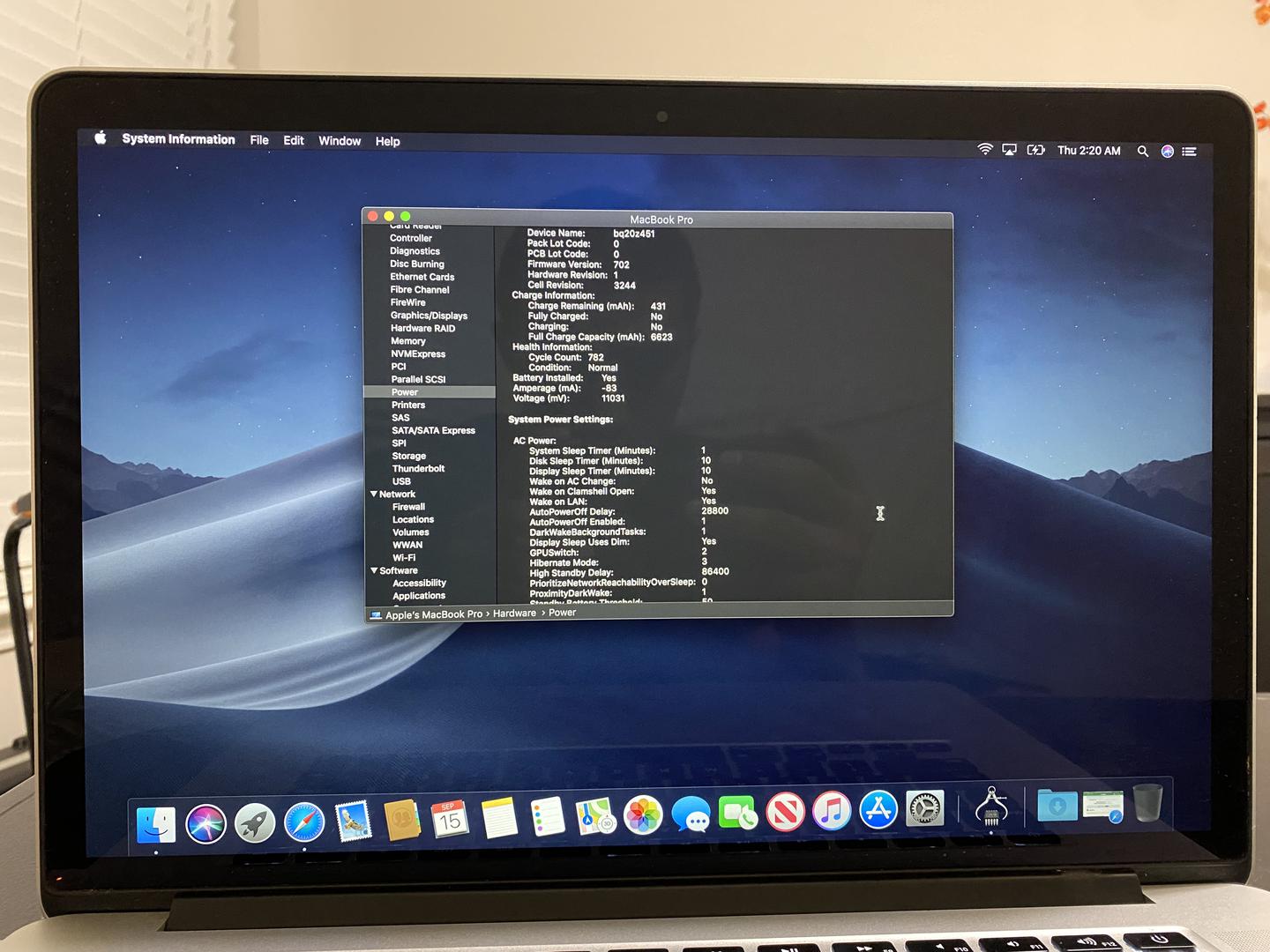Select Firewall under Network
This screenshot has height=952, width=1270.
408,507
